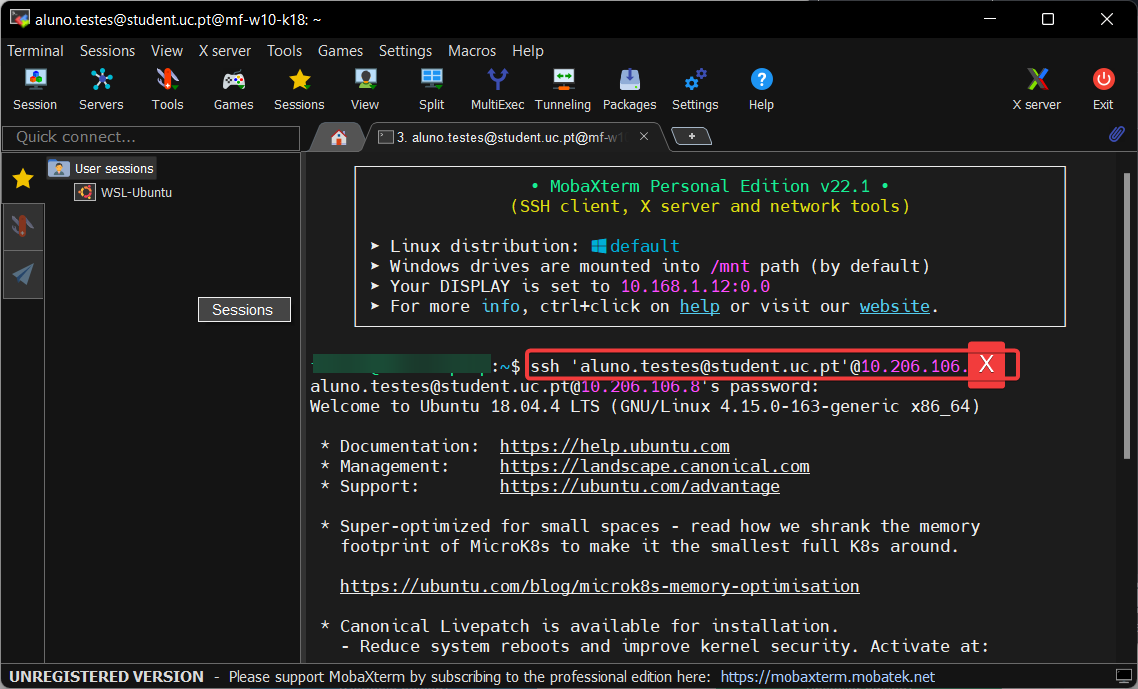This screenshot has width=1138, height=689.
Task: Open the MultiExec toolbar icon
Action: [498, 89]
